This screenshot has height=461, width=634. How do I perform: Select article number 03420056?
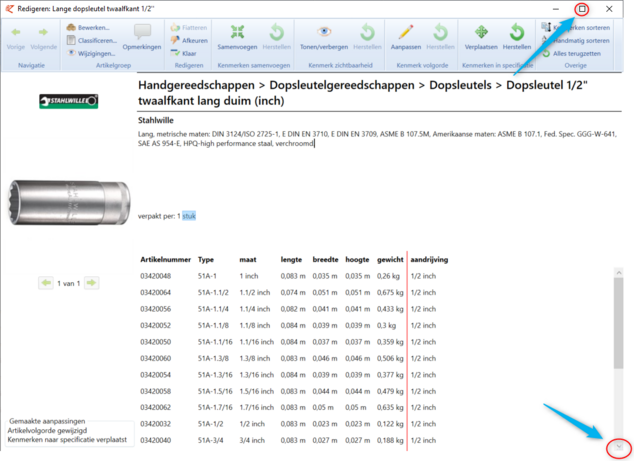[x=156, y=309]
